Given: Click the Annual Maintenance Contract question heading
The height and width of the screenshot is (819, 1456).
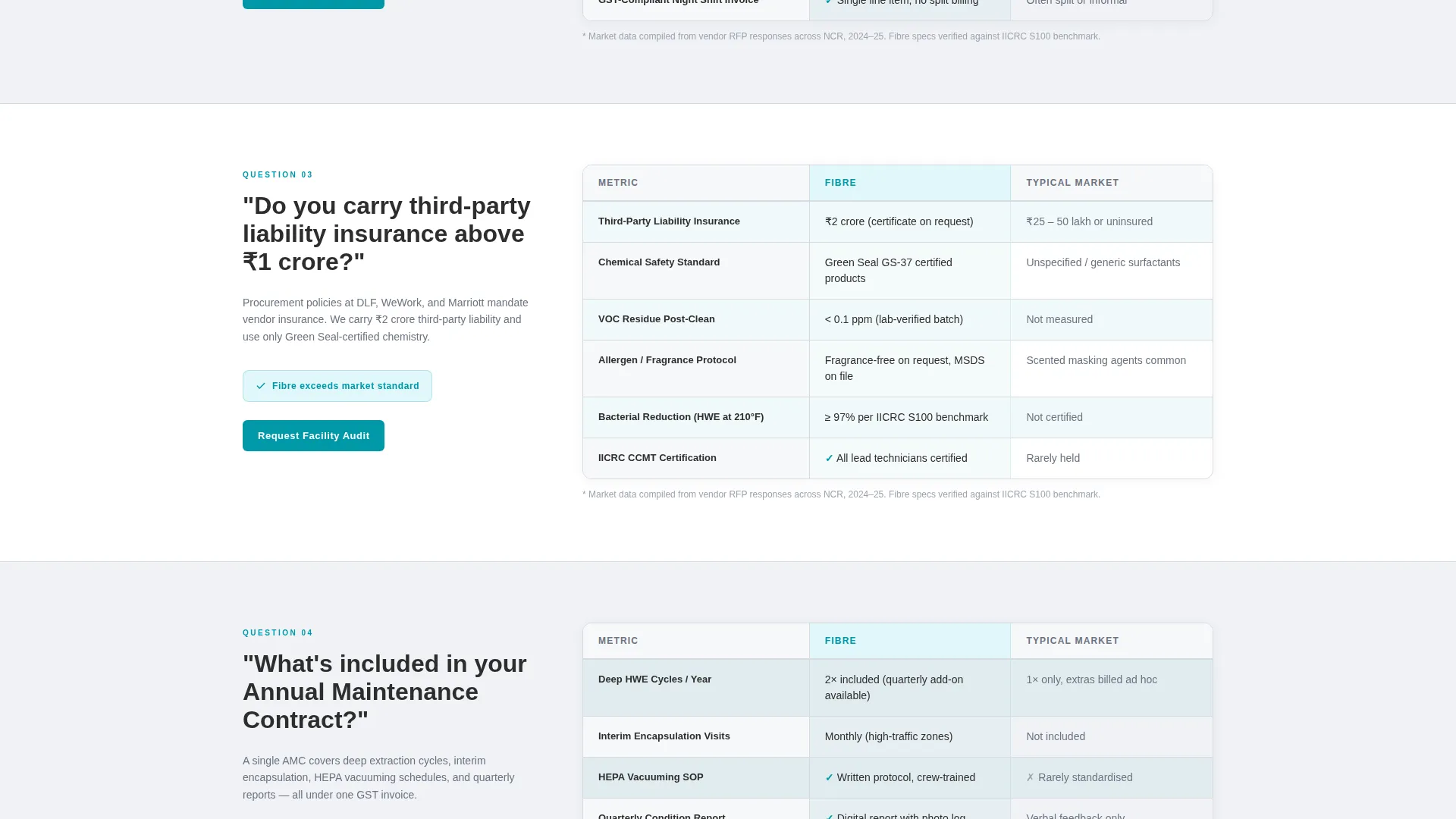Looking at the screenshot, I should pyautogui.click(x=384, y=692).
